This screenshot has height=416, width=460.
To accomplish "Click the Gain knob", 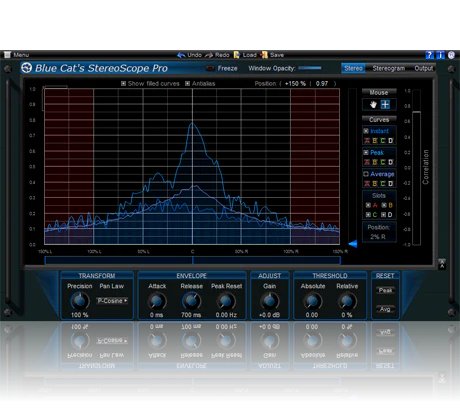I will click(269, 301).
